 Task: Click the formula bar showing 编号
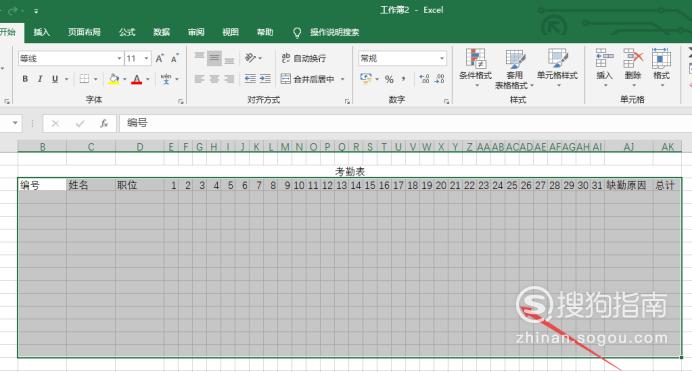coord(405,123)
